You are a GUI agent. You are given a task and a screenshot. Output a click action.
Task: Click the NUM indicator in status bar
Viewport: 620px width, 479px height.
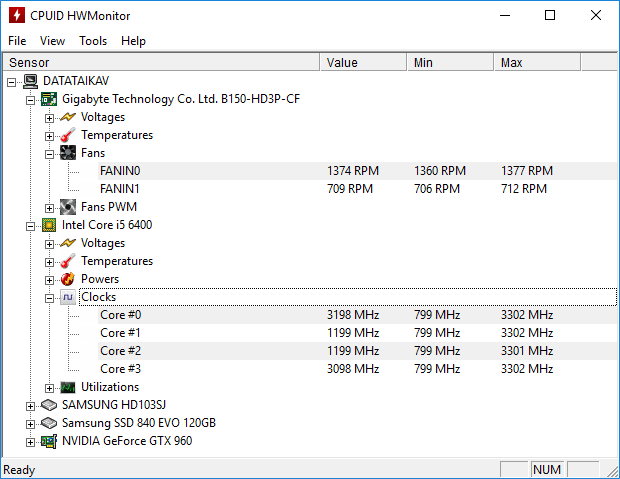point(547,470)
